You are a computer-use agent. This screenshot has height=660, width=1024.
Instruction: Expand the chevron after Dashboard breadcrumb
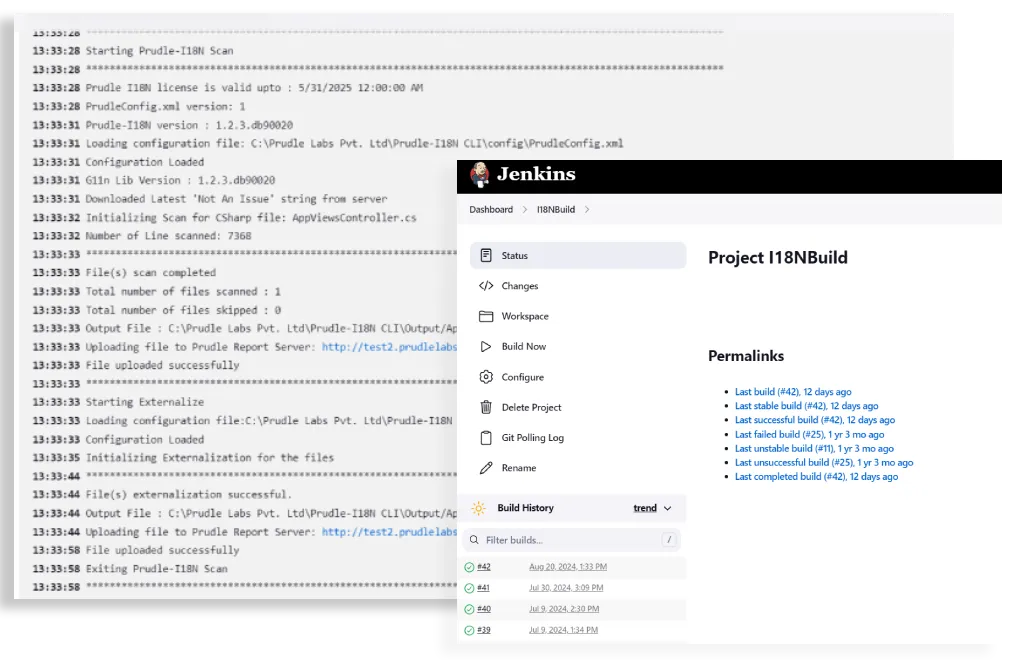(x=524, y=210)
